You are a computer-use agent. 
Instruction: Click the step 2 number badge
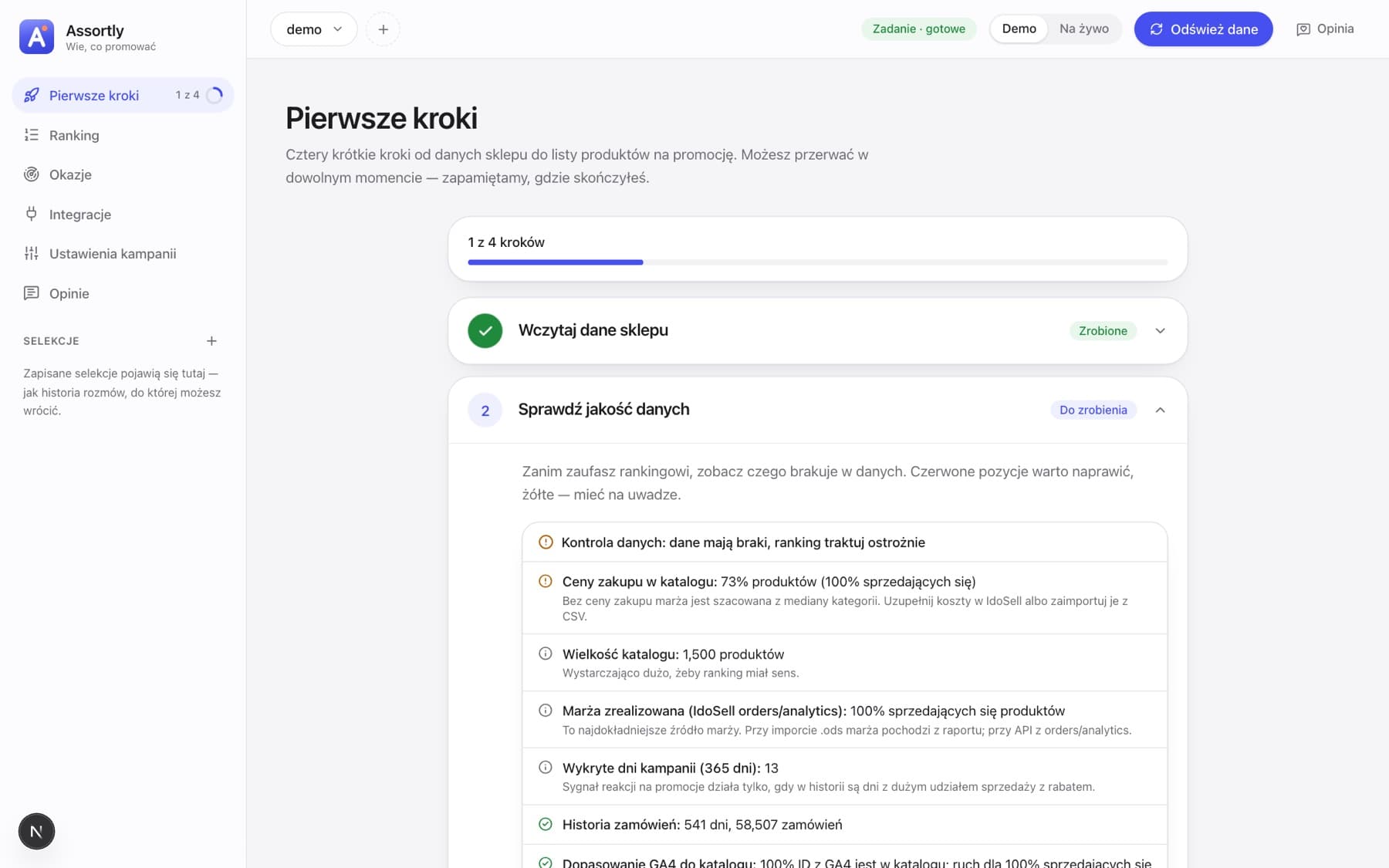click(485, 410)
